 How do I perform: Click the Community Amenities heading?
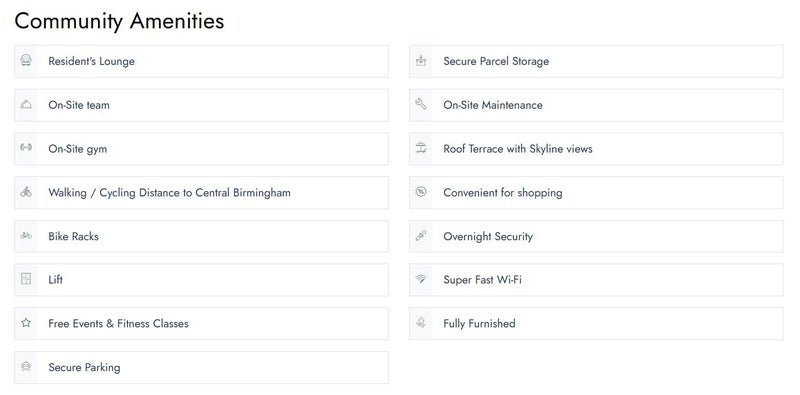(119, 21)
